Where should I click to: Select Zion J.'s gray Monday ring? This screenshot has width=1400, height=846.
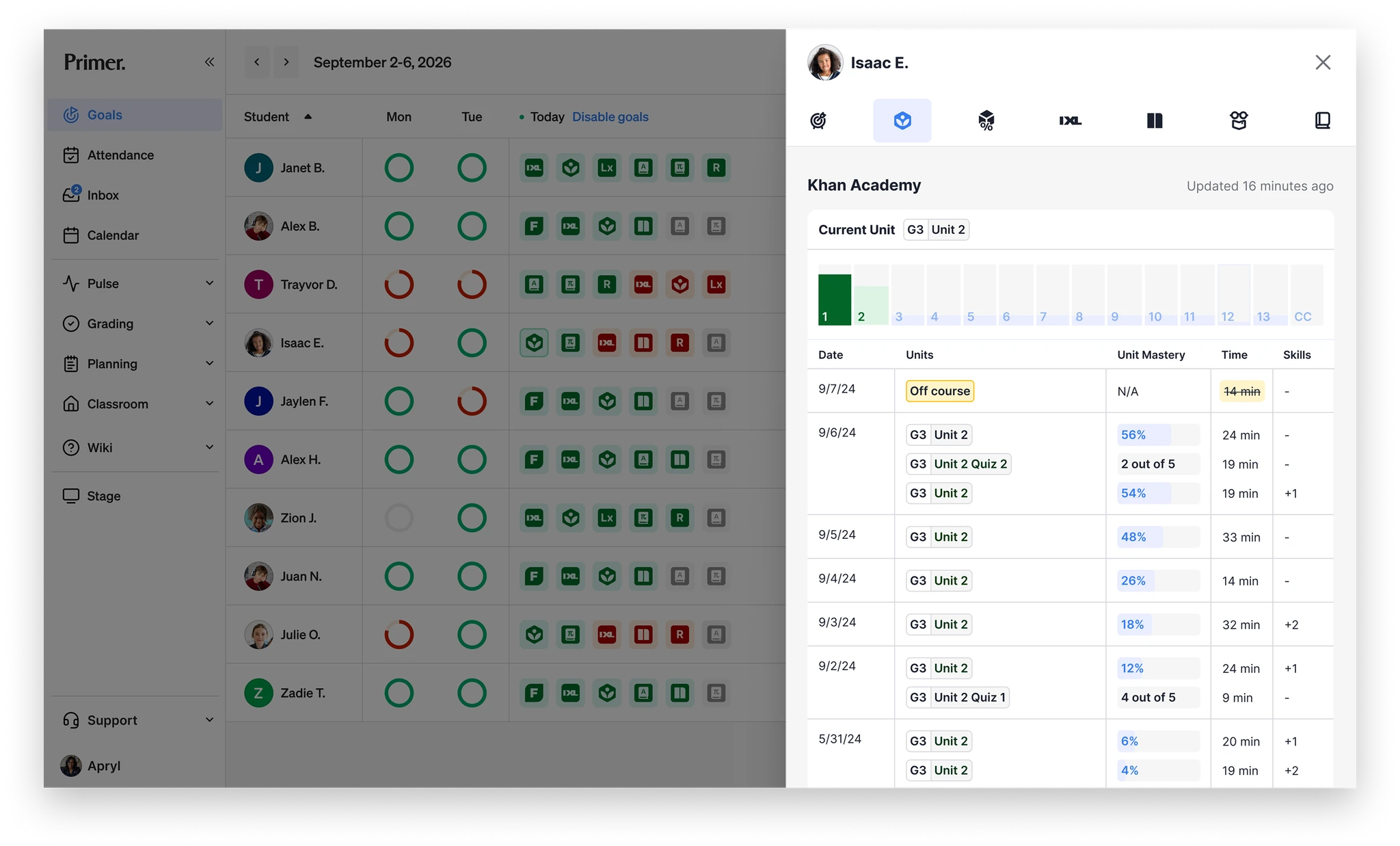coord(399,518)
